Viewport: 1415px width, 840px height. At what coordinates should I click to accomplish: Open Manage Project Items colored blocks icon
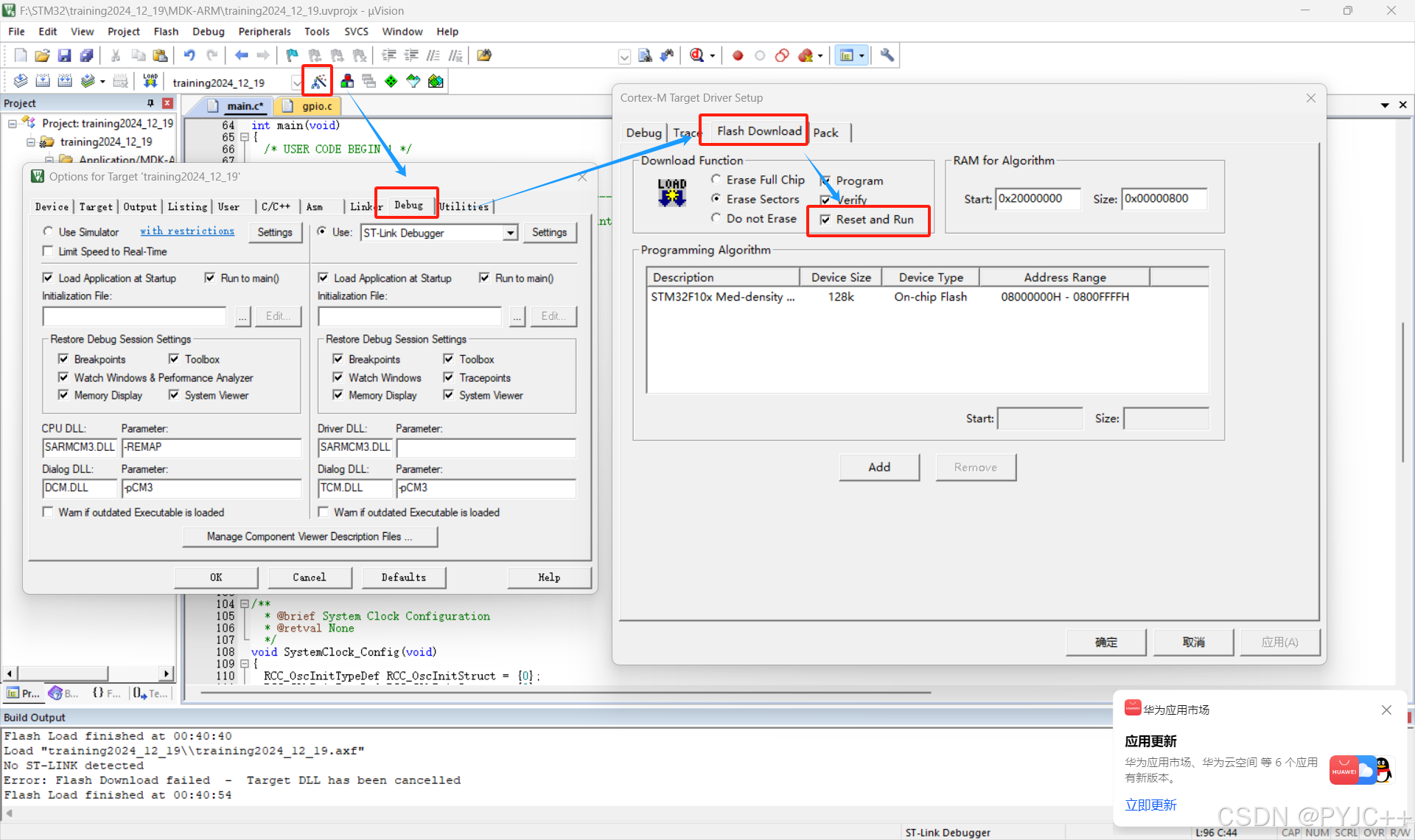[x=347, y=82]
